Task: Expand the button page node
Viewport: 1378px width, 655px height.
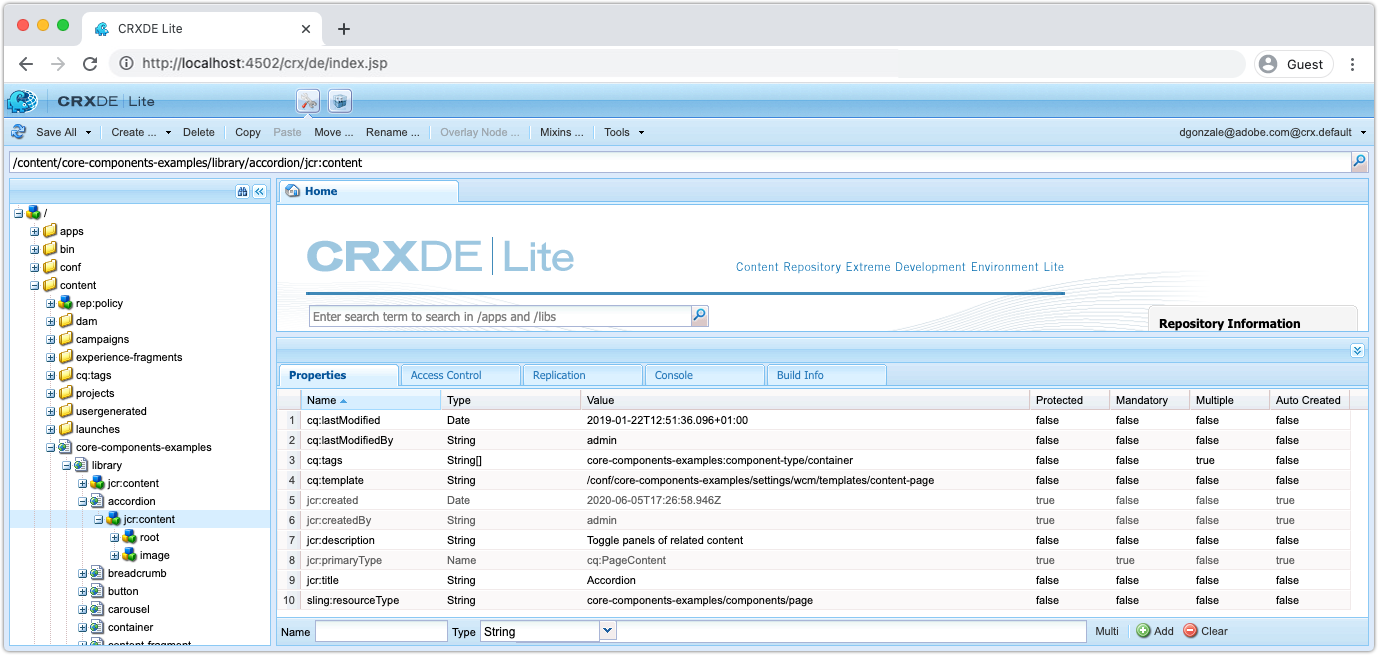Action: coord(83,591)
